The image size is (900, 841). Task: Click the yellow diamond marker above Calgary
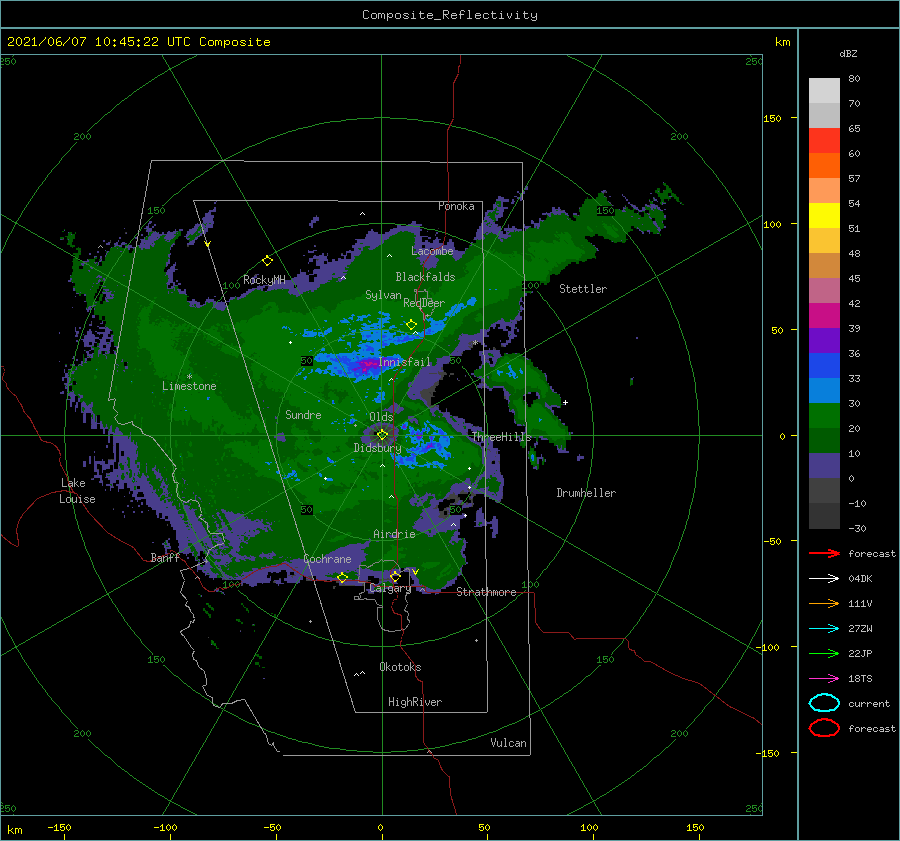(395, 576)
